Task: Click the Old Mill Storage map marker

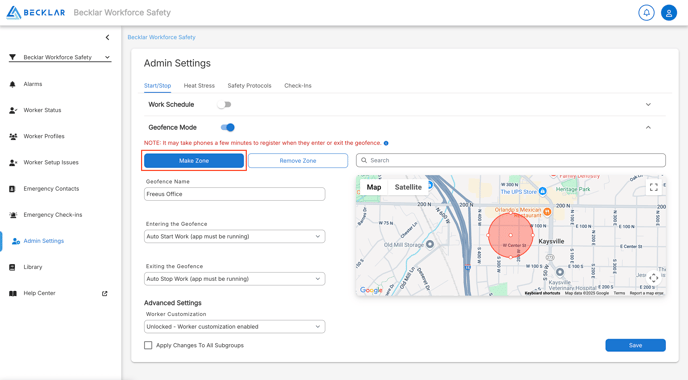Action: (430, 244)
